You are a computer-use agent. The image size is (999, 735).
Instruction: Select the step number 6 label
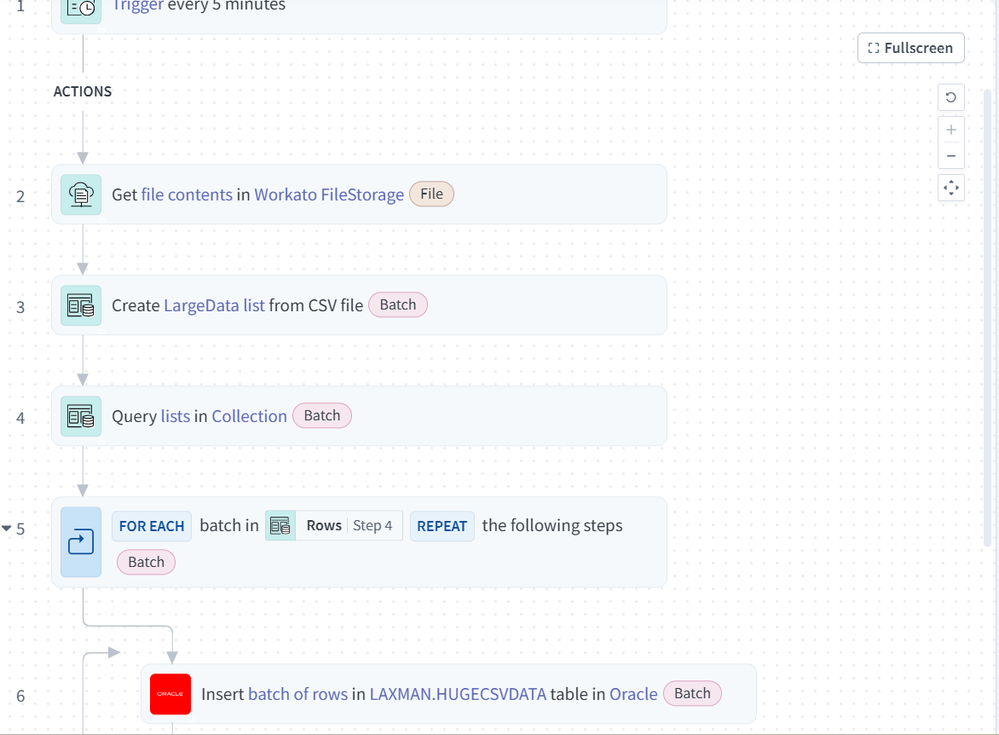20,696
